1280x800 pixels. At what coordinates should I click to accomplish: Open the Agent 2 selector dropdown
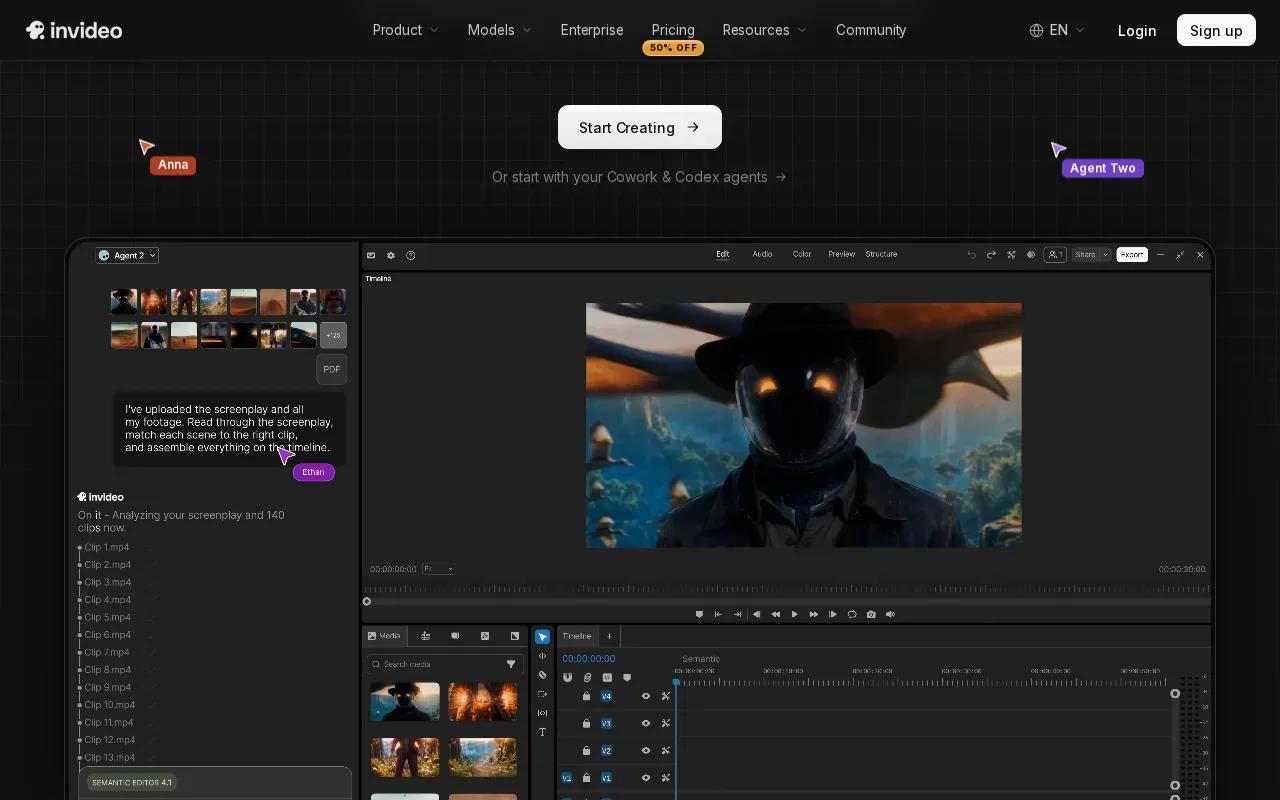click(x=127, y=255)
